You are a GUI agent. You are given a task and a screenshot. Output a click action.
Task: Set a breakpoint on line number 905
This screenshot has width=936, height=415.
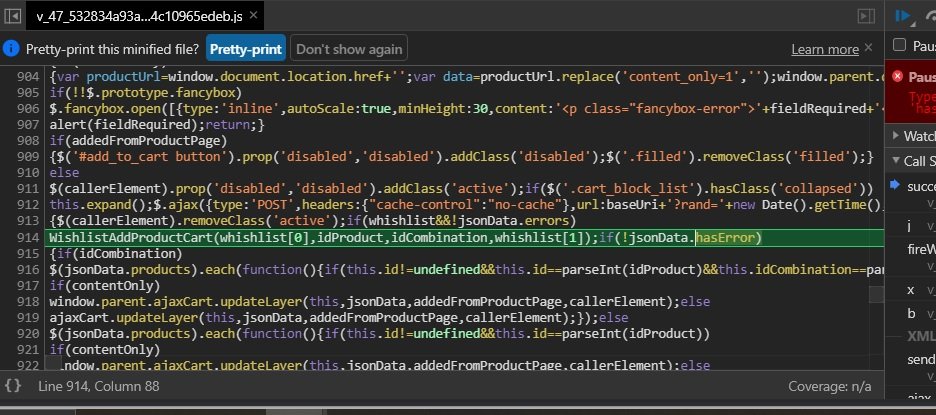28,93
